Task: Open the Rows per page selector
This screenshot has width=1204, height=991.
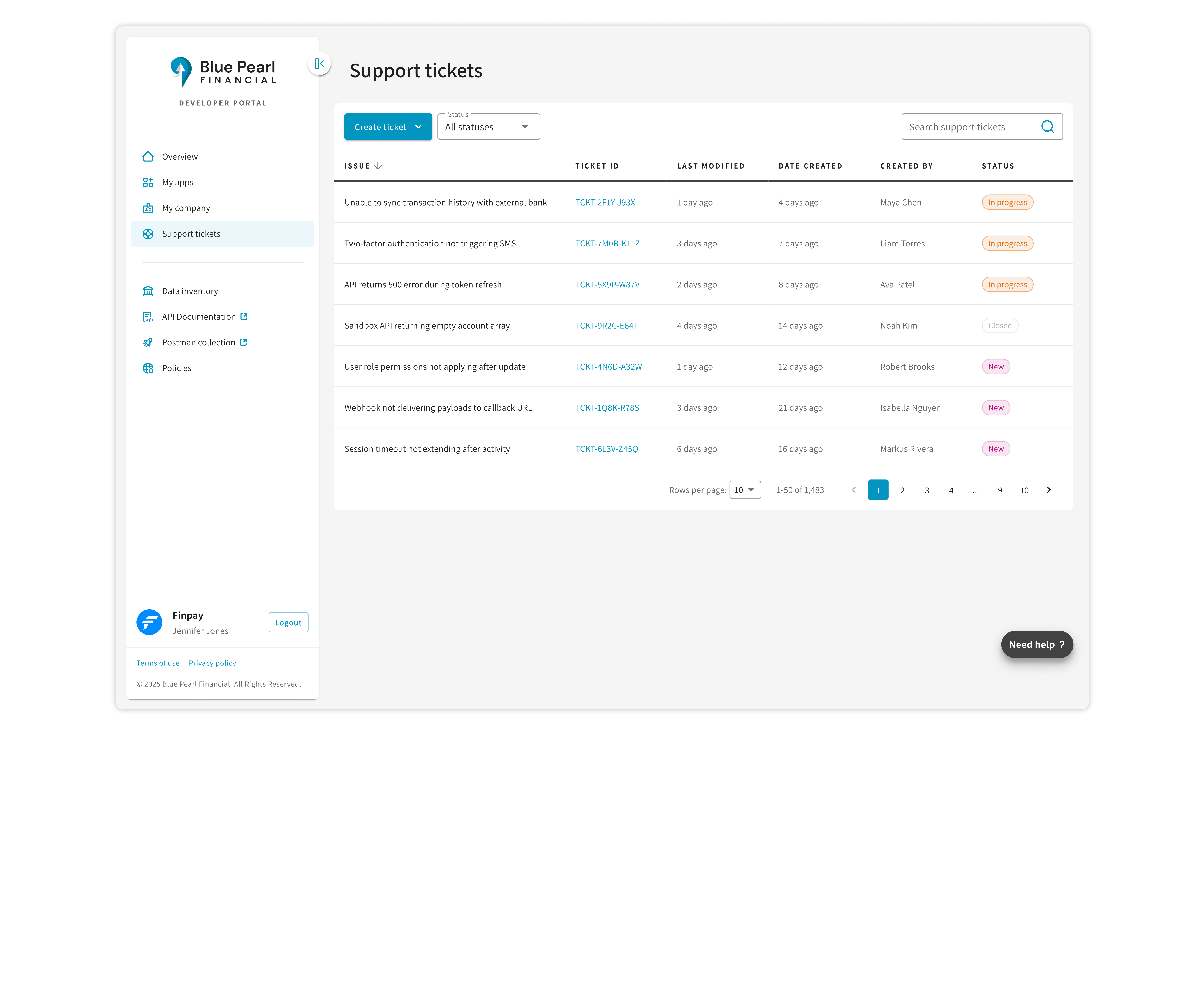Action: tap(745, 490)
